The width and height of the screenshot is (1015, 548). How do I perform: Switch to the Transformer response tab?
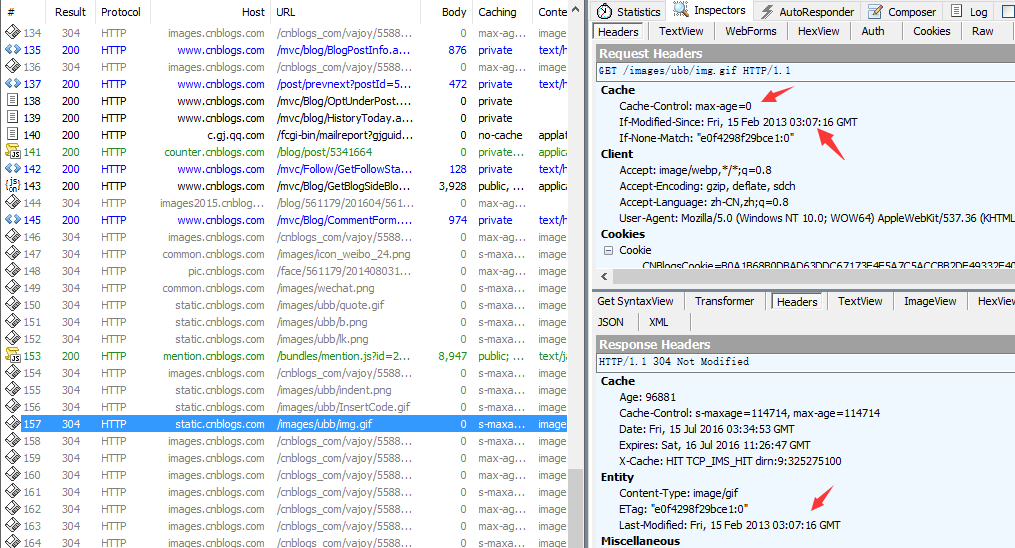(x=724, y=301)
